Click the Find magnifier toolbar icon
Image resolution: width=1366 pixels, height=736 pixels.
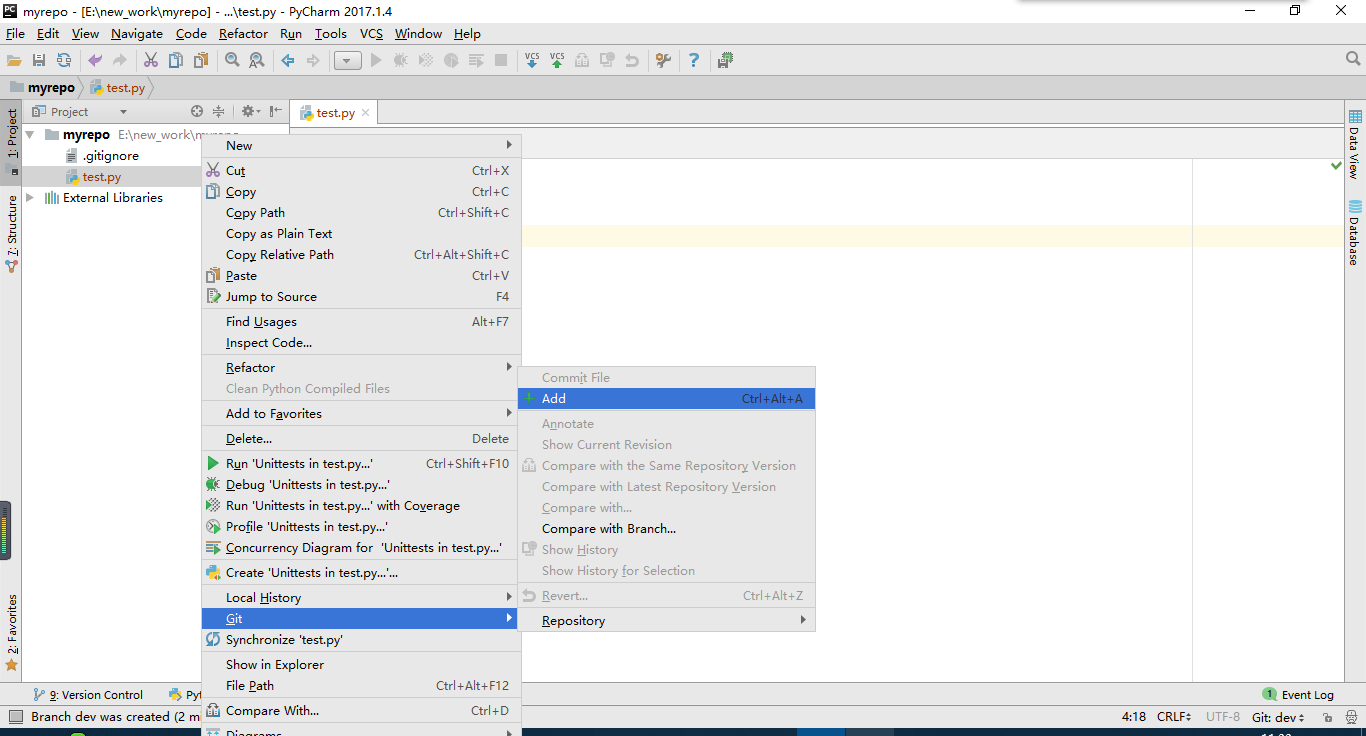(x=232, y=61)
